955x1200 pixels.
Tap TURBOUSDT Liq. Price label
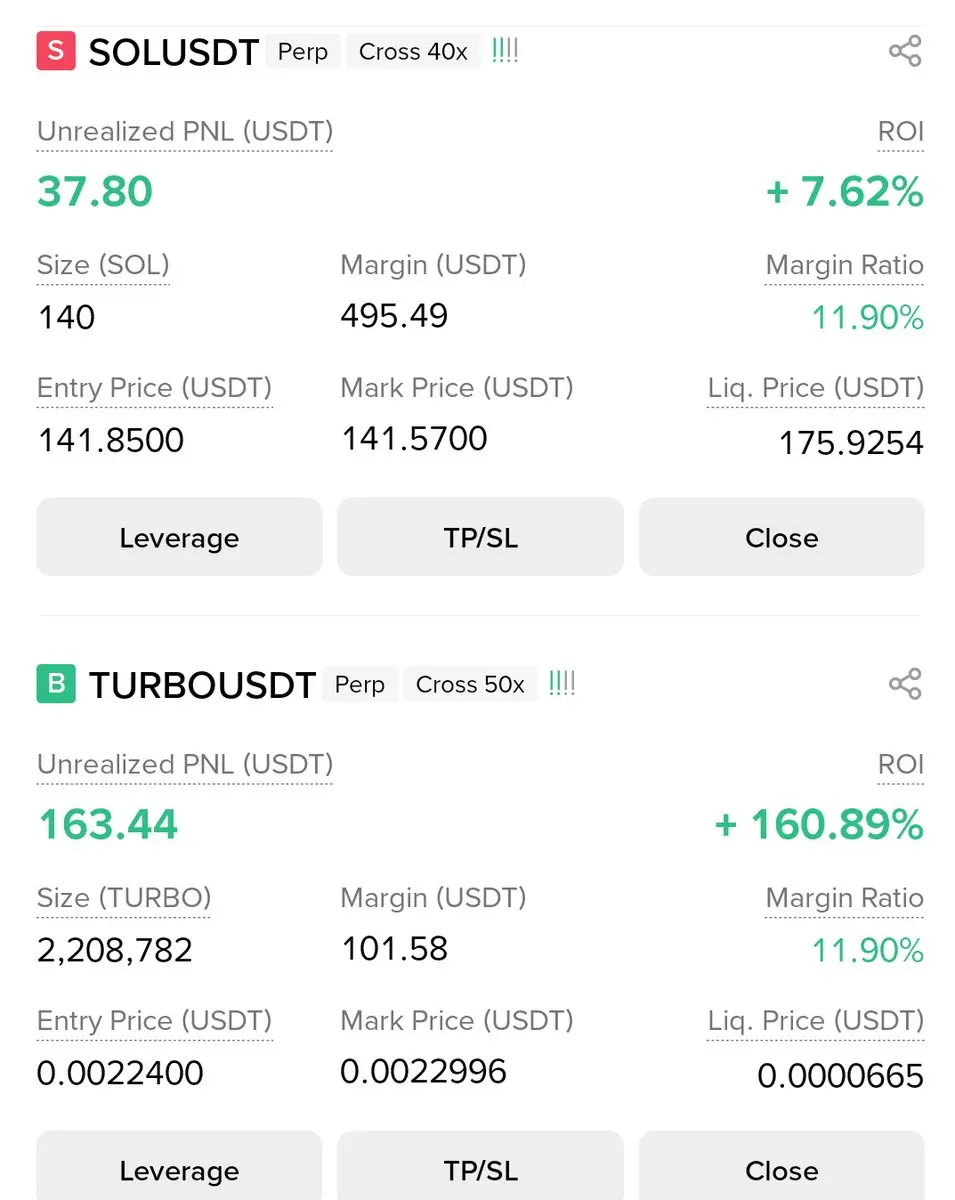(815, 1021)
